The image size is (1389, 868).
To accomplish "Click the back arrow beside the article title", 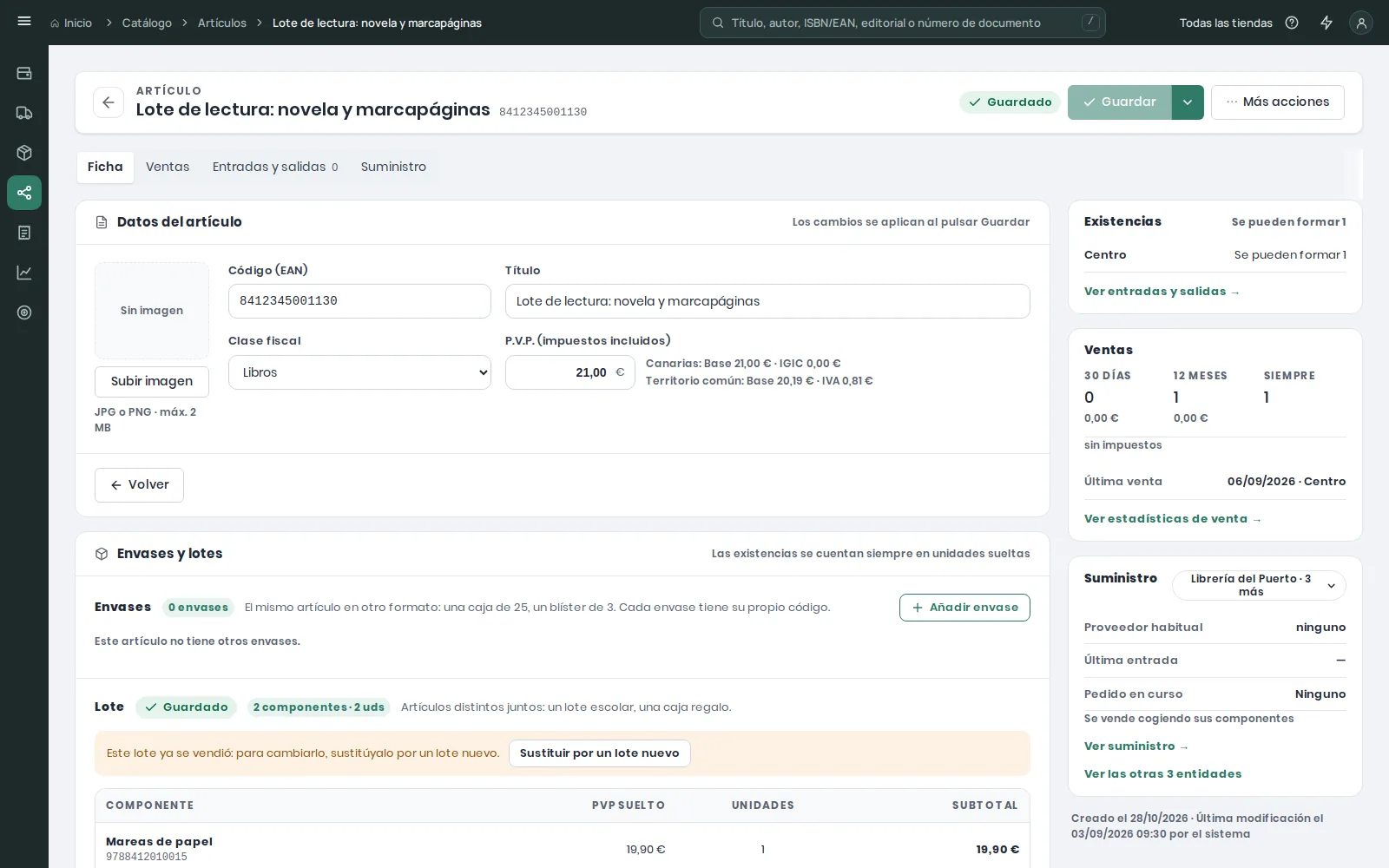I will [108, 102].
